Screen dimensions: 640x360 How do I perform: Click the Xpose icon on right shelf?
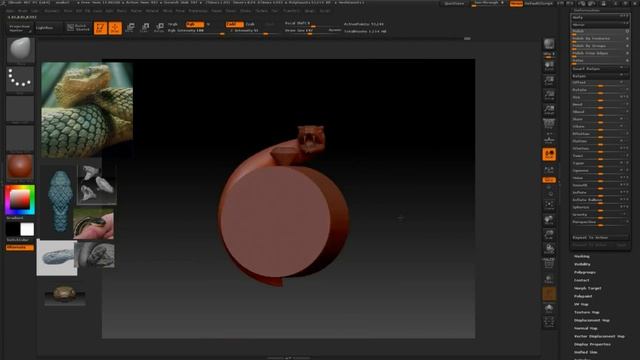(549, 322)
